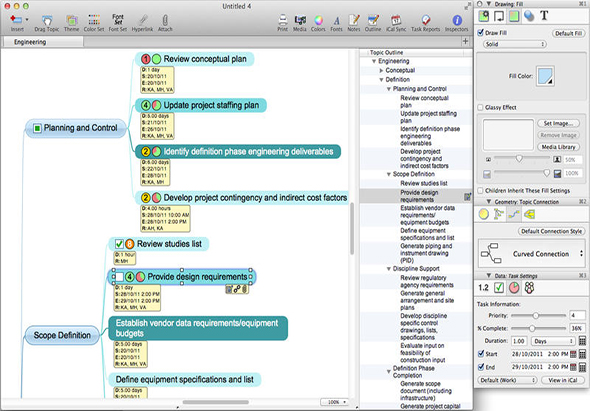Collapse the Definition outline node

click(x=381, y=80)
